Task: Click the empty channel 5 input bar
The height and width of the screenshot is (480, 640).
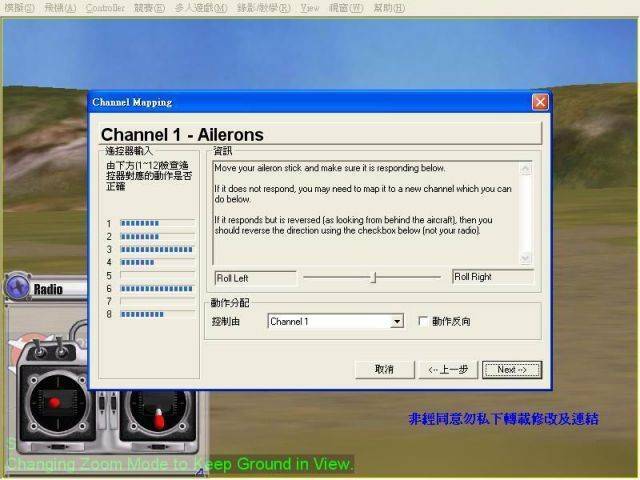Action: 158,276
